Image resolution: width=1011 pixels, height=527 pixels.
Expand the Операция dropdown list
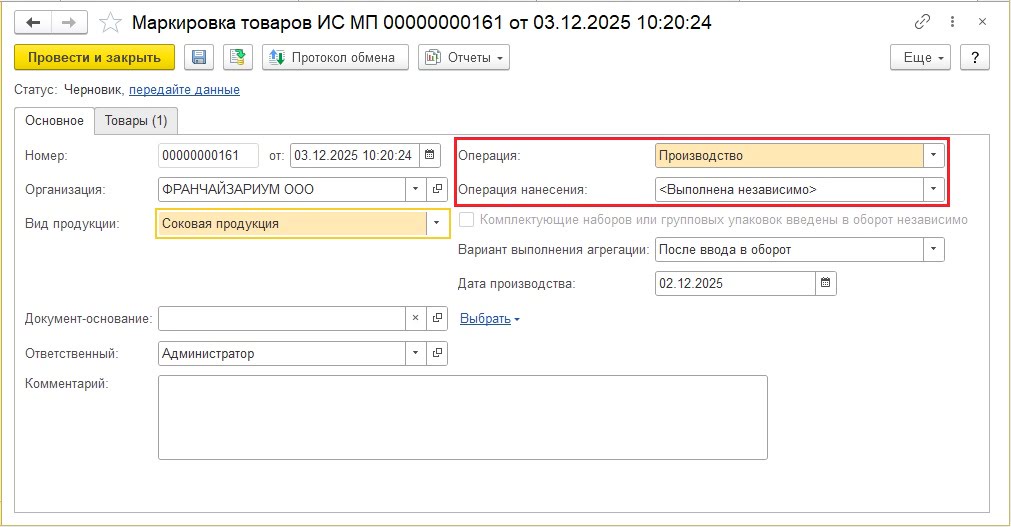[x=933, y=155]
